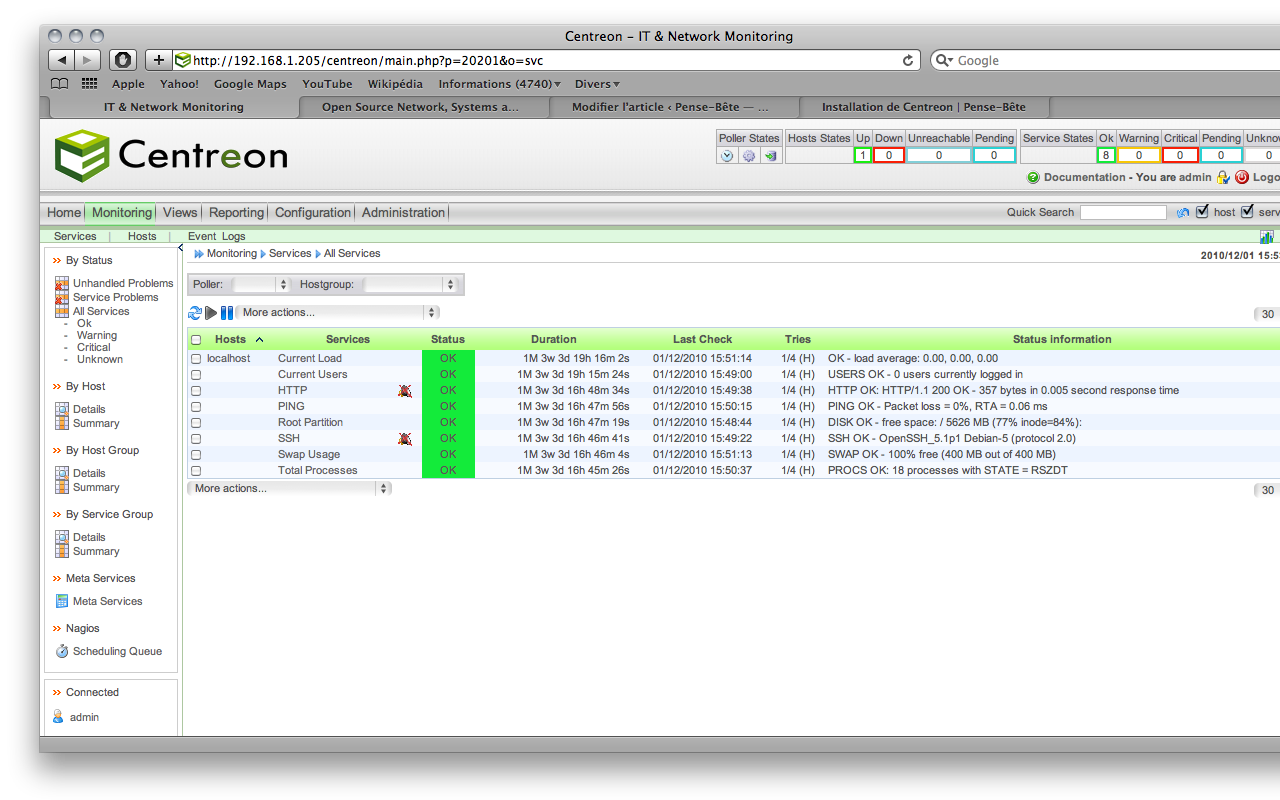Open the Reporting menu
The width and height of the screenshot is (1280, 800).
[x=236, y=212]
